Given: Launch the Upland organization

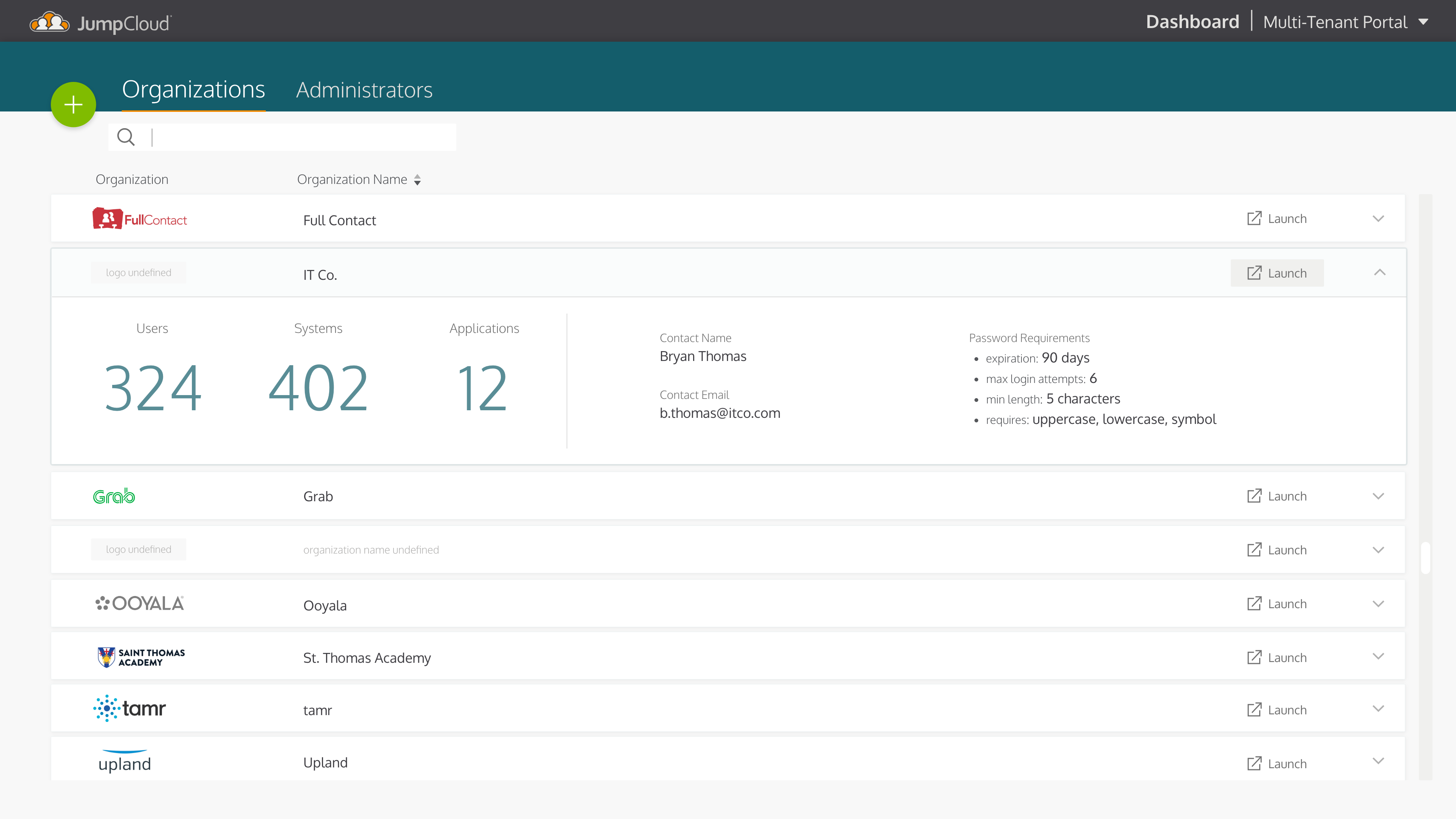Looking at the screenshot, I should (1277, 764).
